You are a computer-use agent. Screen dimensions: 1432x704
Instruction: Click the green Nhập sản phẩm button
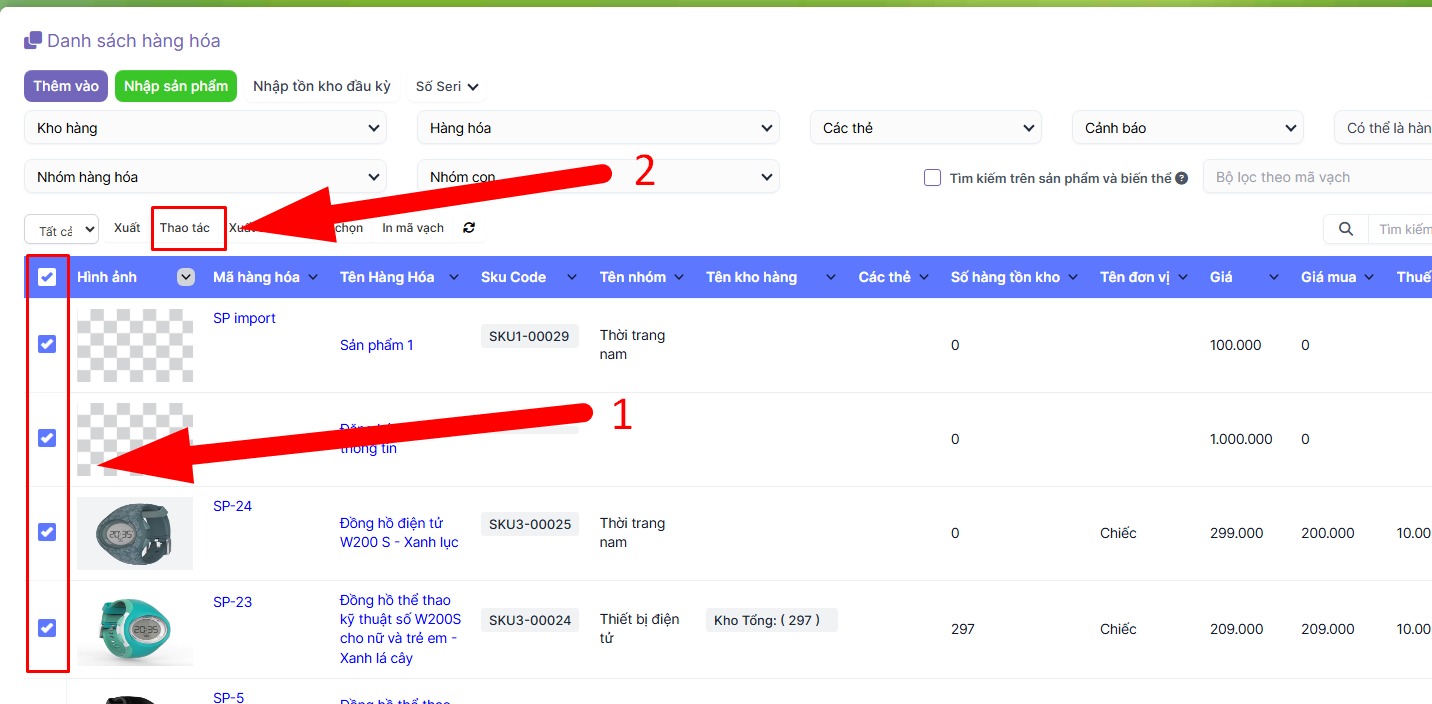176,86
